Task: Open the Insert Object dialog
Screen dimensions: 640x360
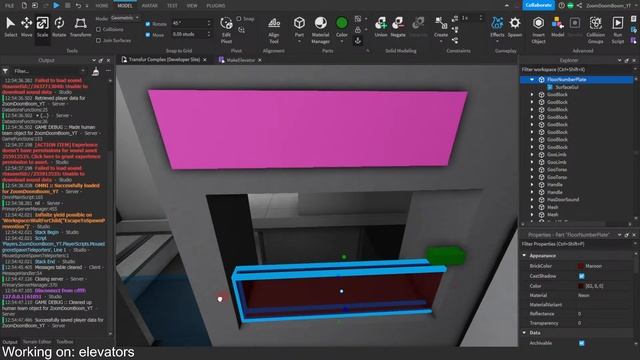Action: [538, 30]
